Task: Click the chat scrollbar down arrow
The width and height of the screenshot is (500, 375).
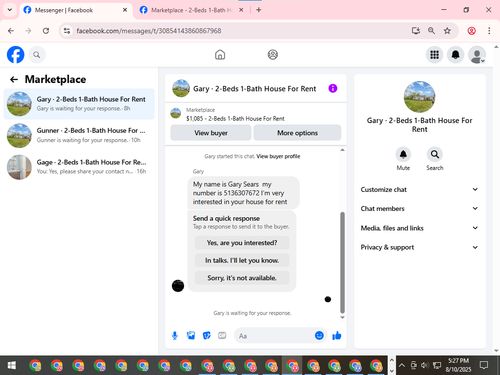Action: [x=342, y=317]
